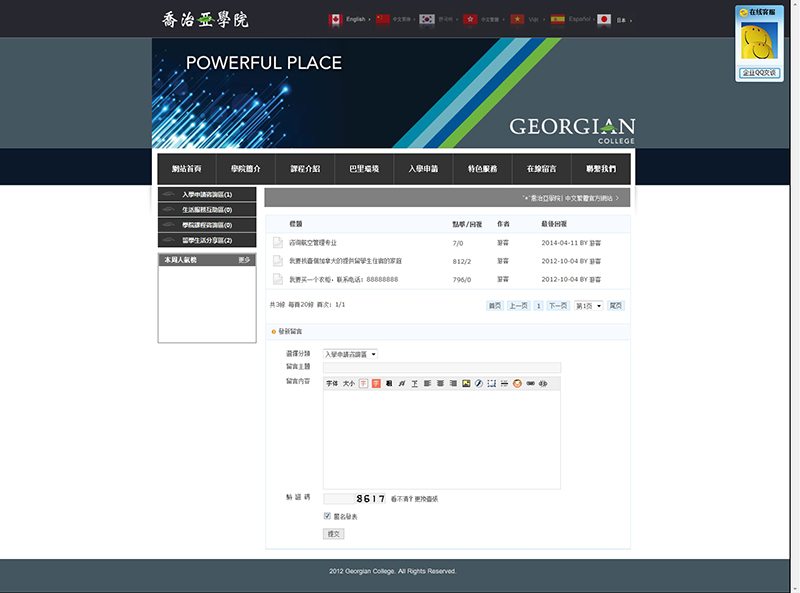This screenshot has height=593, width=800.
Task: Click the dashed-square icon in editor toolbar
Action: (x=491, y=383)
